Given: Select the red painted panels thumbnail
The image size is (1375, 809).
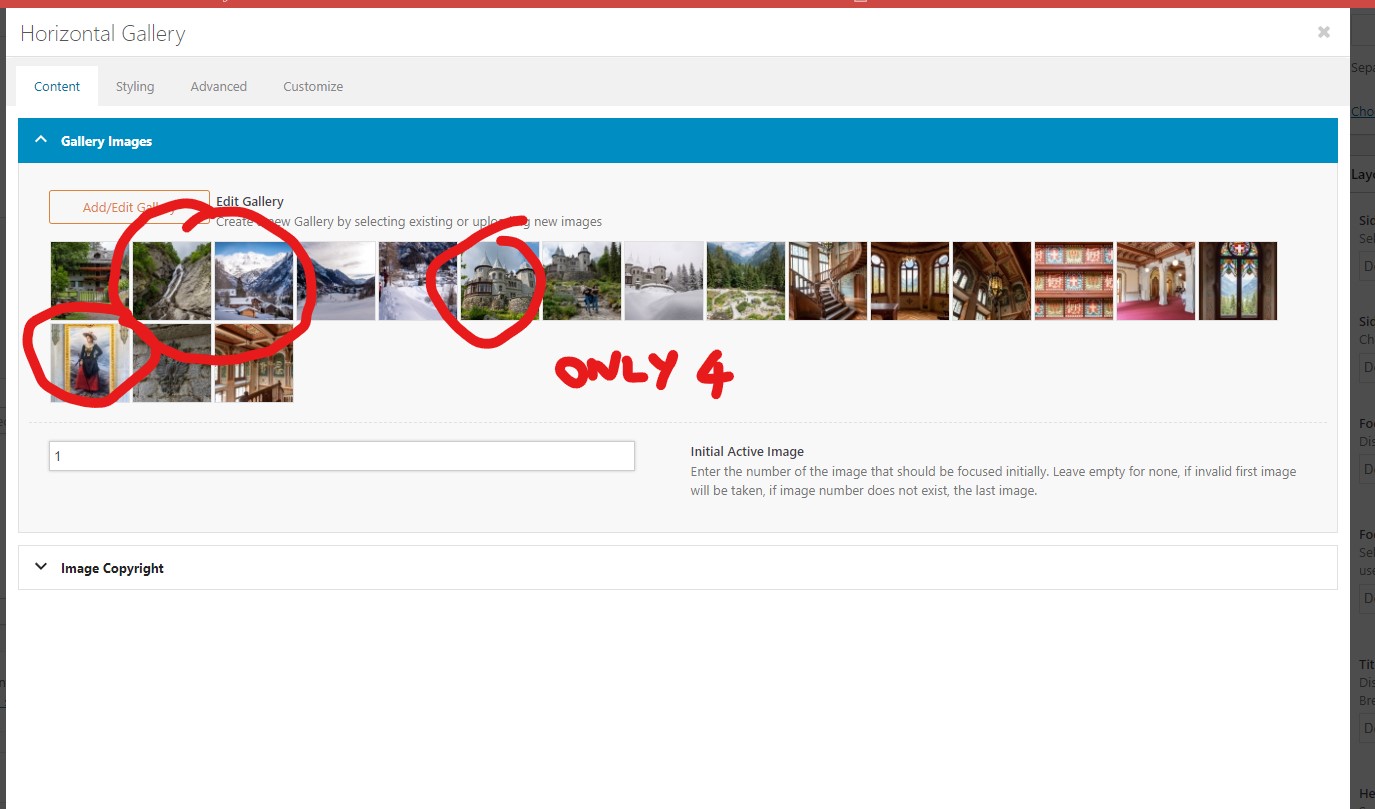Looking at the screenshot, I should click(1074, 281).
